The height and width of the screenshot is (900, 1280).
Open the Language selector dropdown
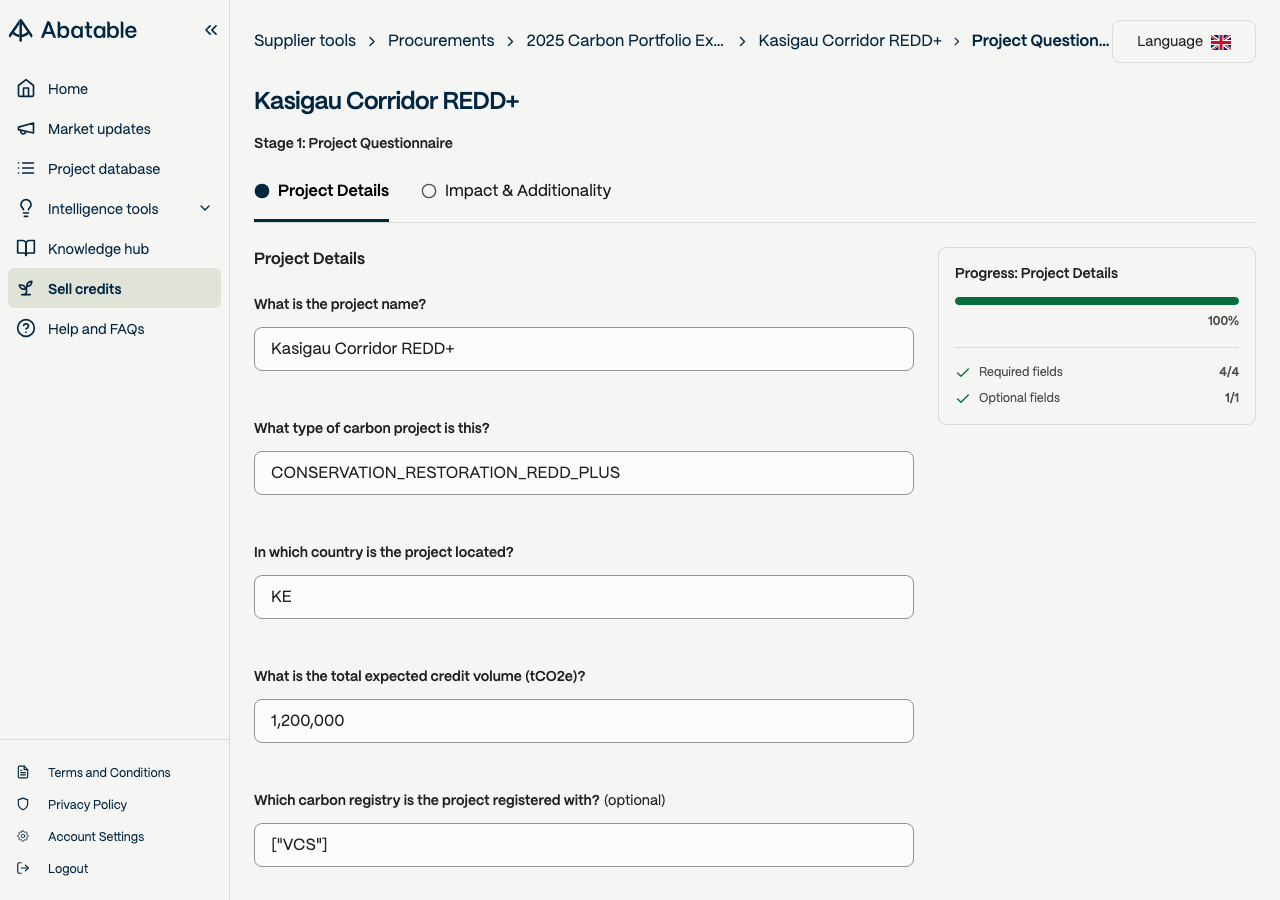click(1183, 42)
